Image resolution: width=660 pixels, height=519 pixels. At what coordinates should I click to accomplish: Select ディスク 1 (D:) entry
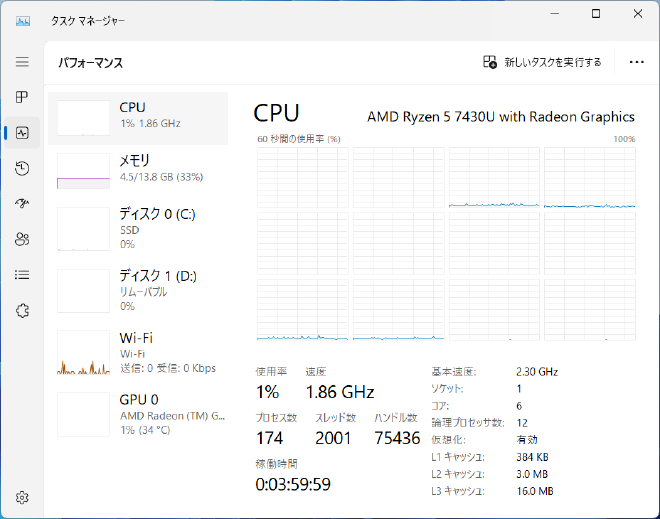click(138, 290)
